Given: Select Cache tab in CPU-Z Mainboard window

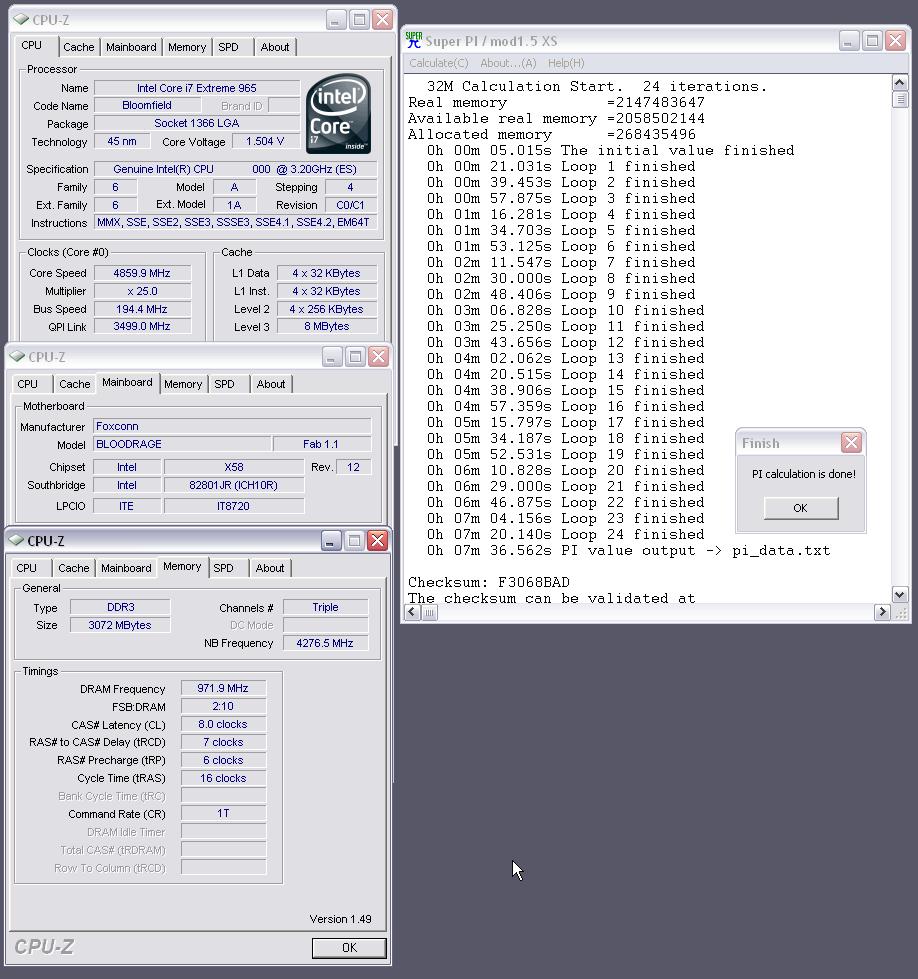Looking at the screenshot, I should [75, 385].
